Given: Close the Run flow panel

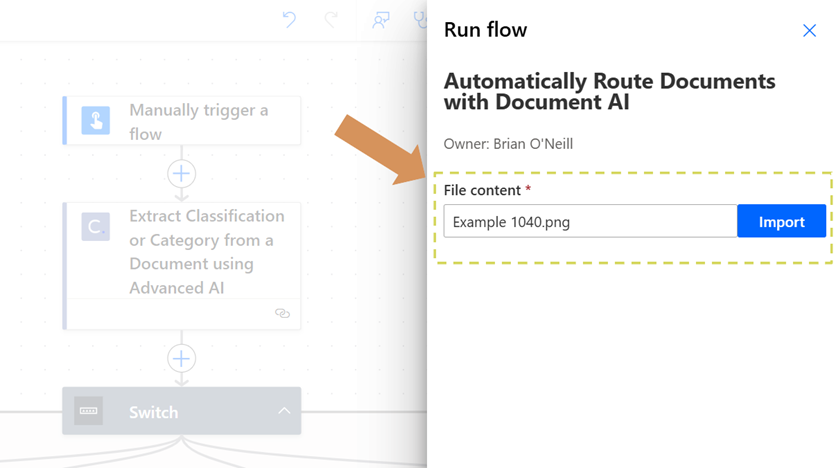Looking at the screenshot, I should 809,30.
